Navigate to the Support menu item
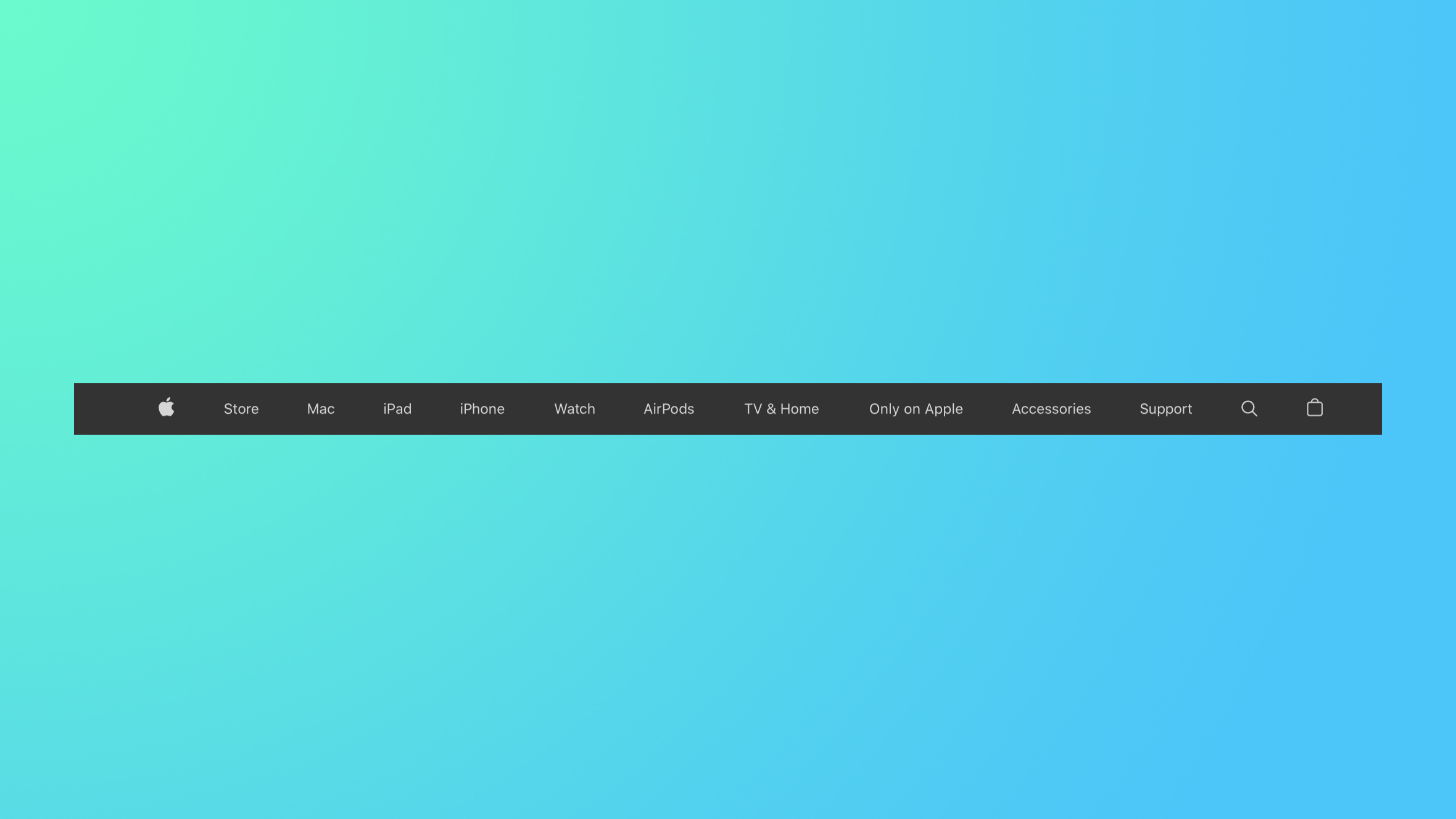The image size is (1456, 819). click(x=1166, y=408)
